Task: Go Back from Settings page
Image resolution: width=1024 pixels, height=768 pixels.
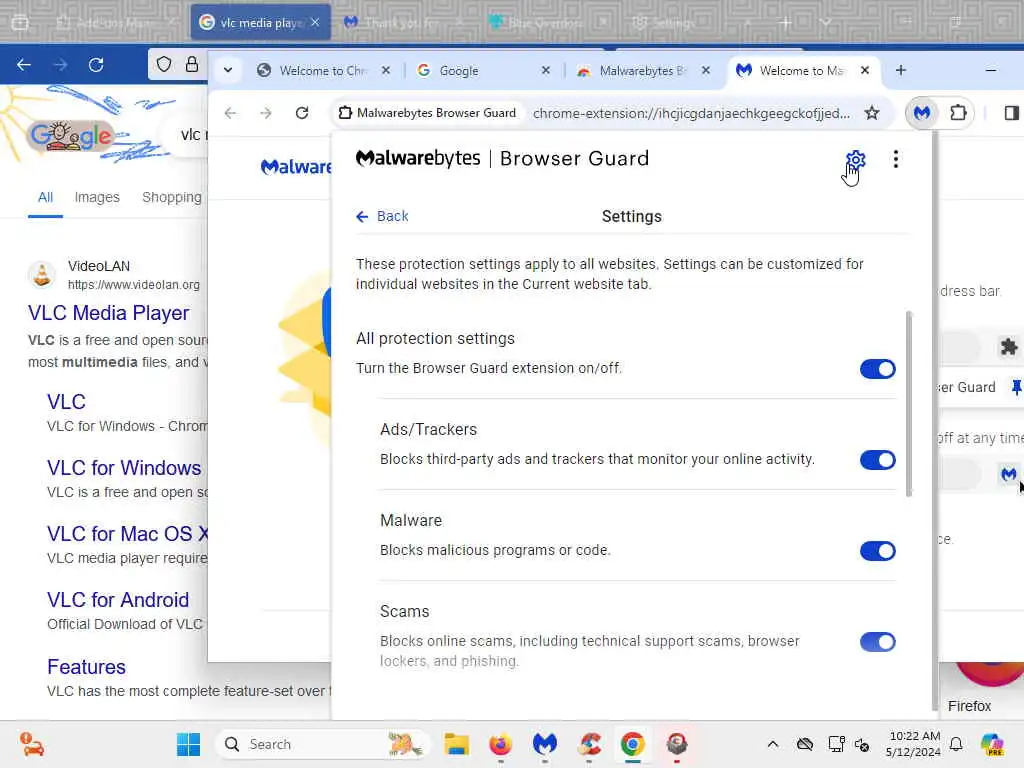Action: [382, 216]
